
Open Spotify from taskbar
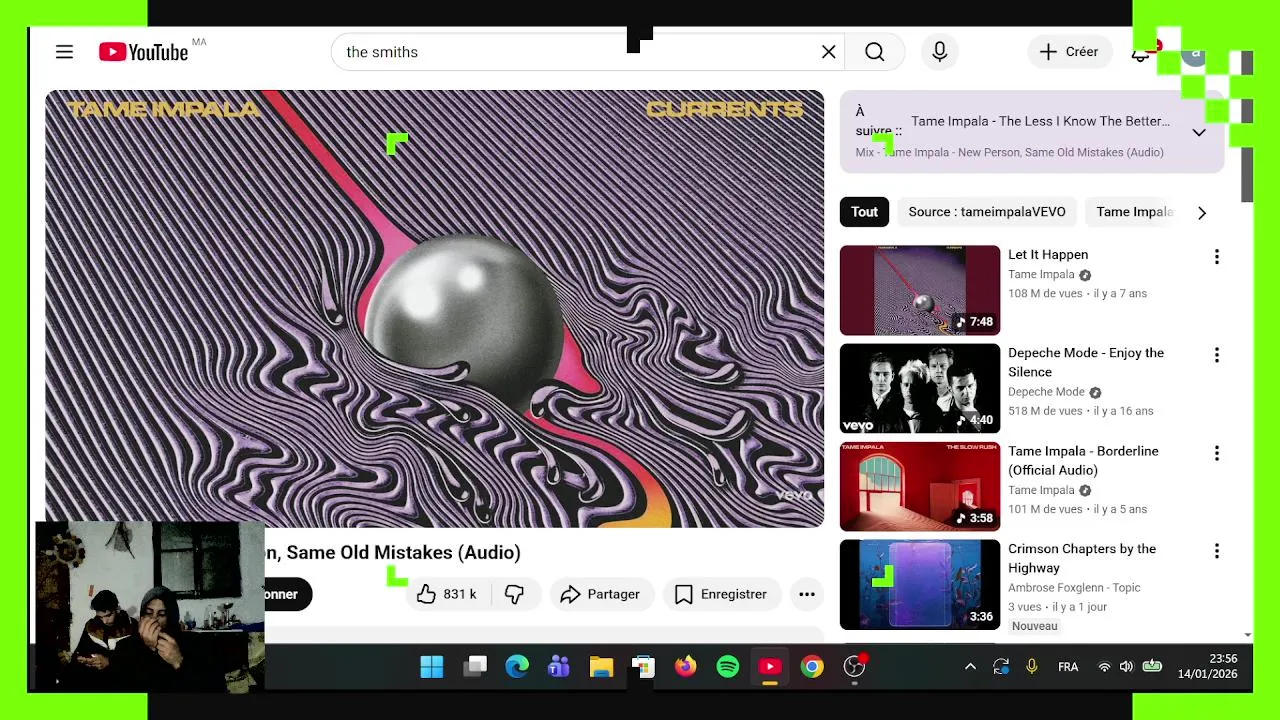728,667
